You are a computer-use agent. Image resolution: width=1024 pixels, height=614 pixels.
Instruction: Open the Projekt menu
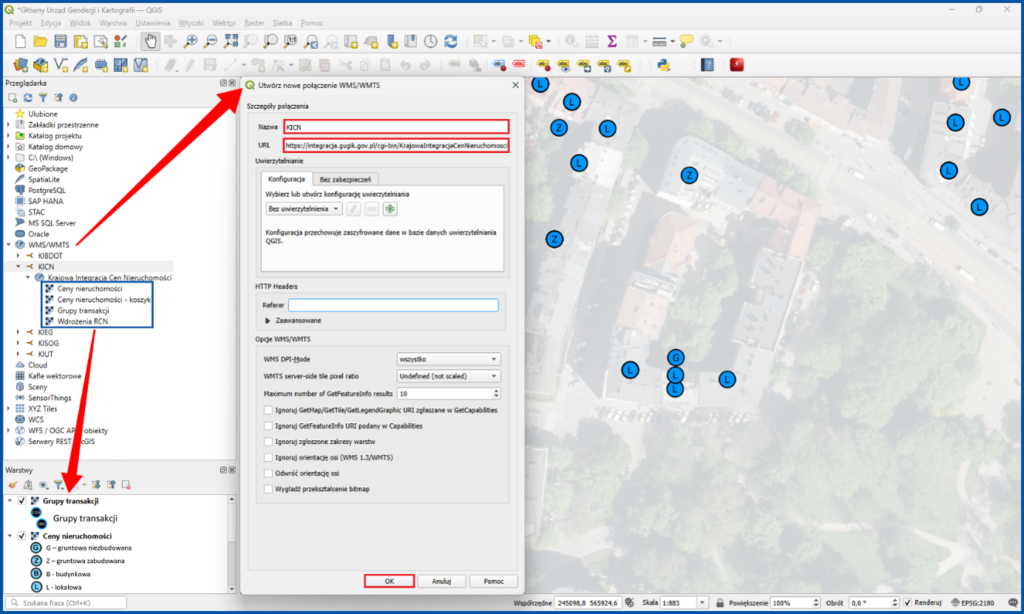coord(20,23)
